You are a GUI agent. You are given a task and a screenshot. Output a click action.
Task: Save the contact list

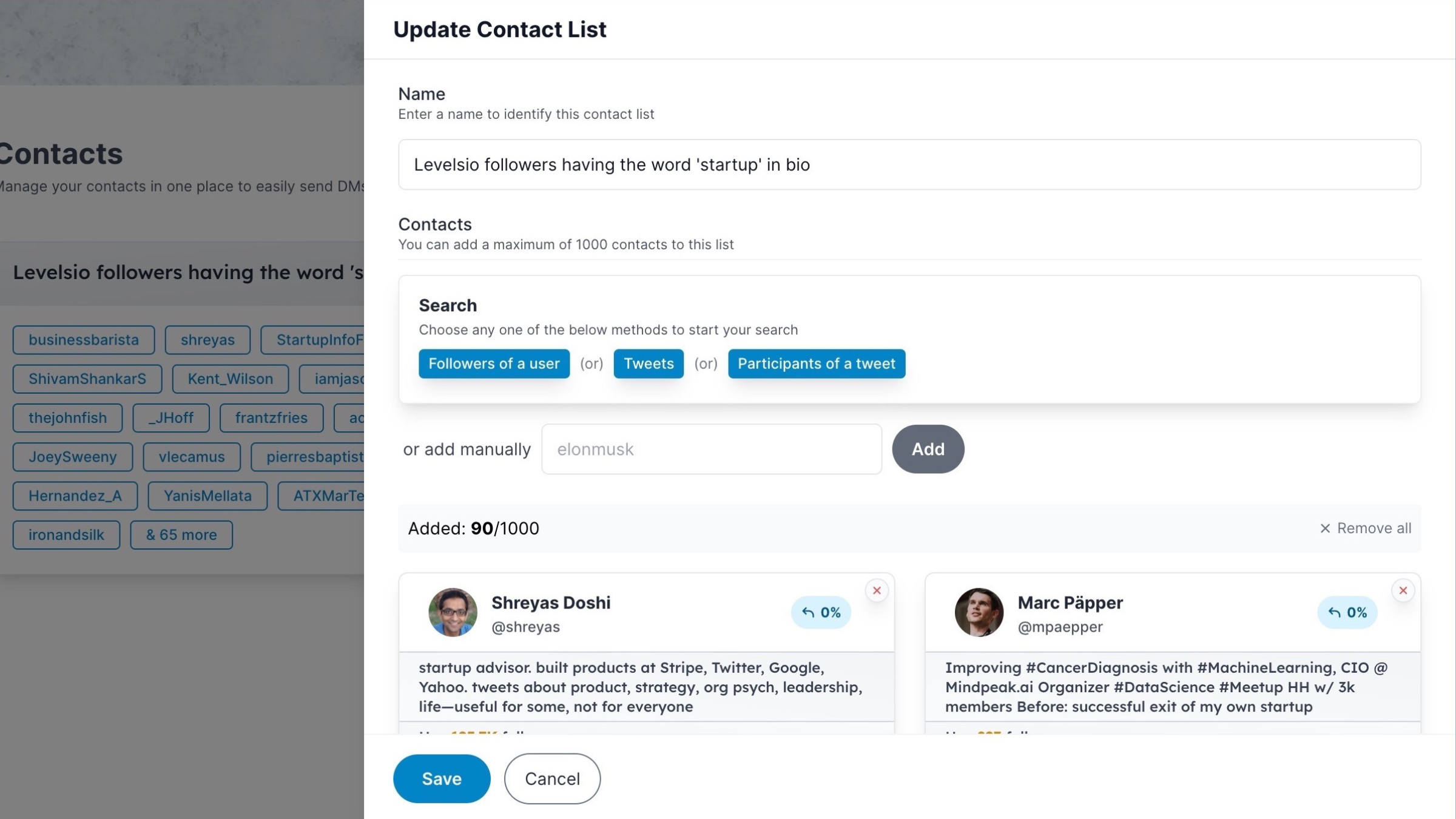click(x=441, y=778)
